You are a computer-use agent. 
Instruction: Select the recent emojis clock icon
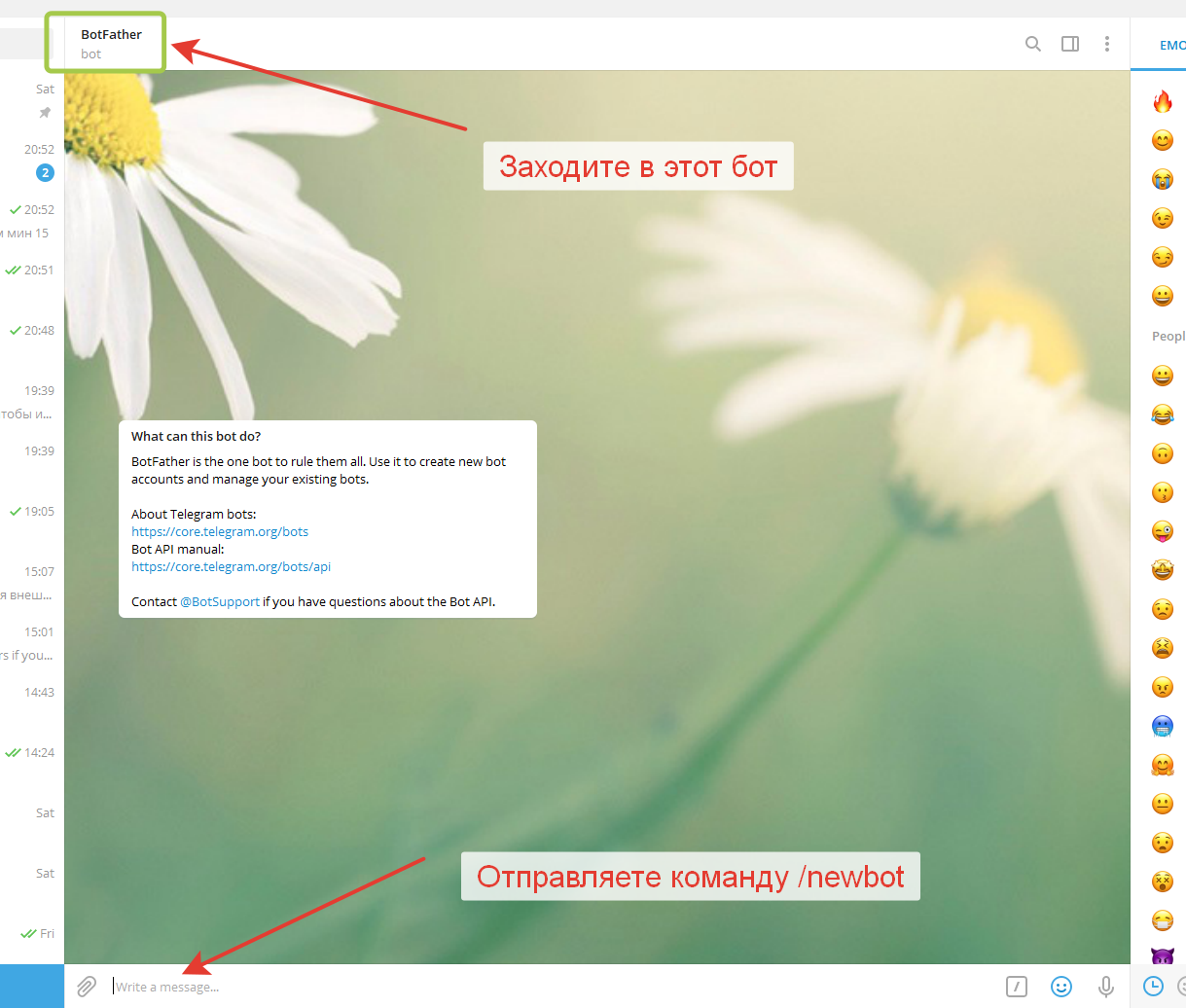click(x=1153, y=987)
